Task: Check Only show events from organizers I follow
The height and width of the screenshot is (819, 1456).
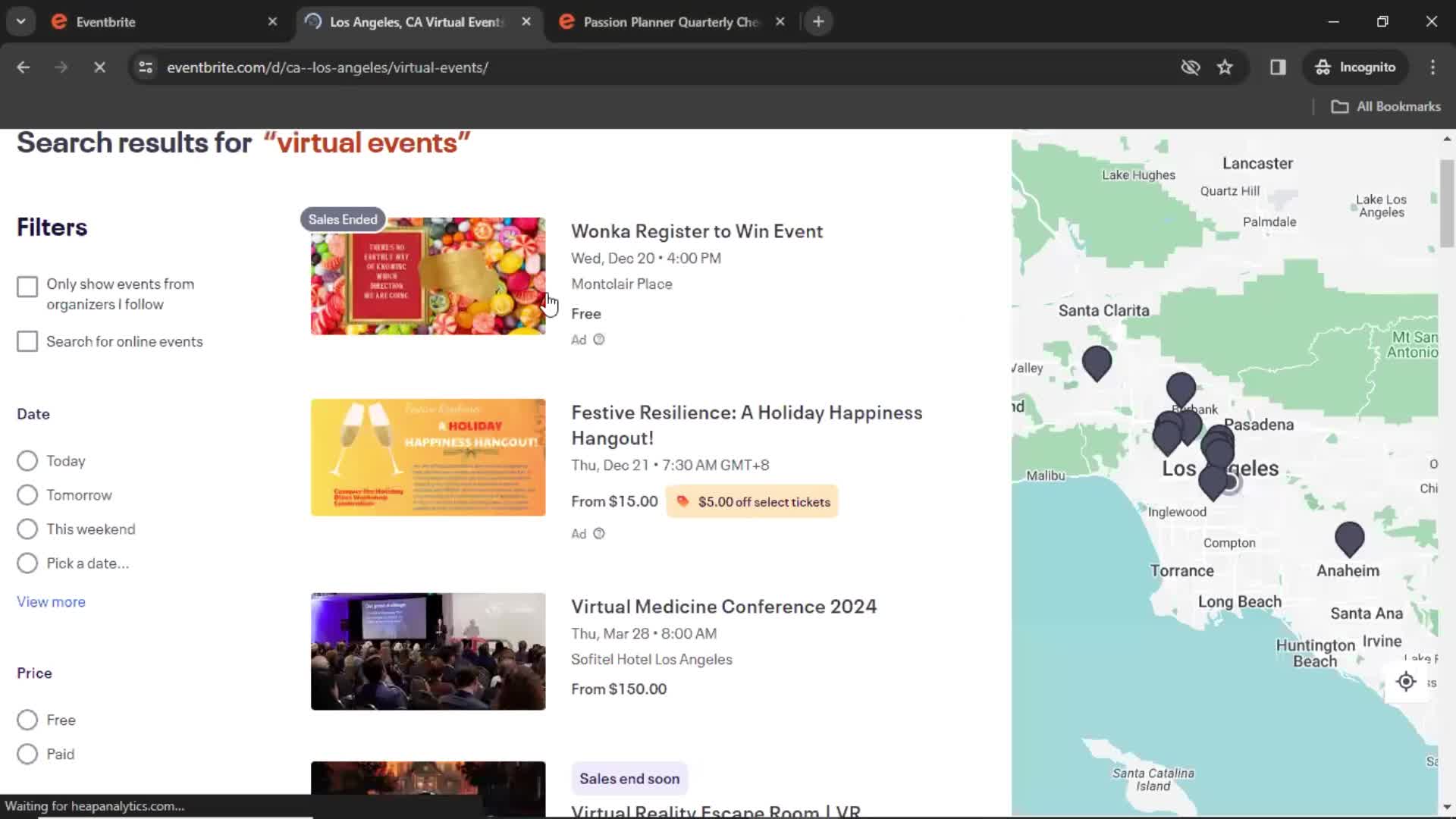Action: [27, 287]
